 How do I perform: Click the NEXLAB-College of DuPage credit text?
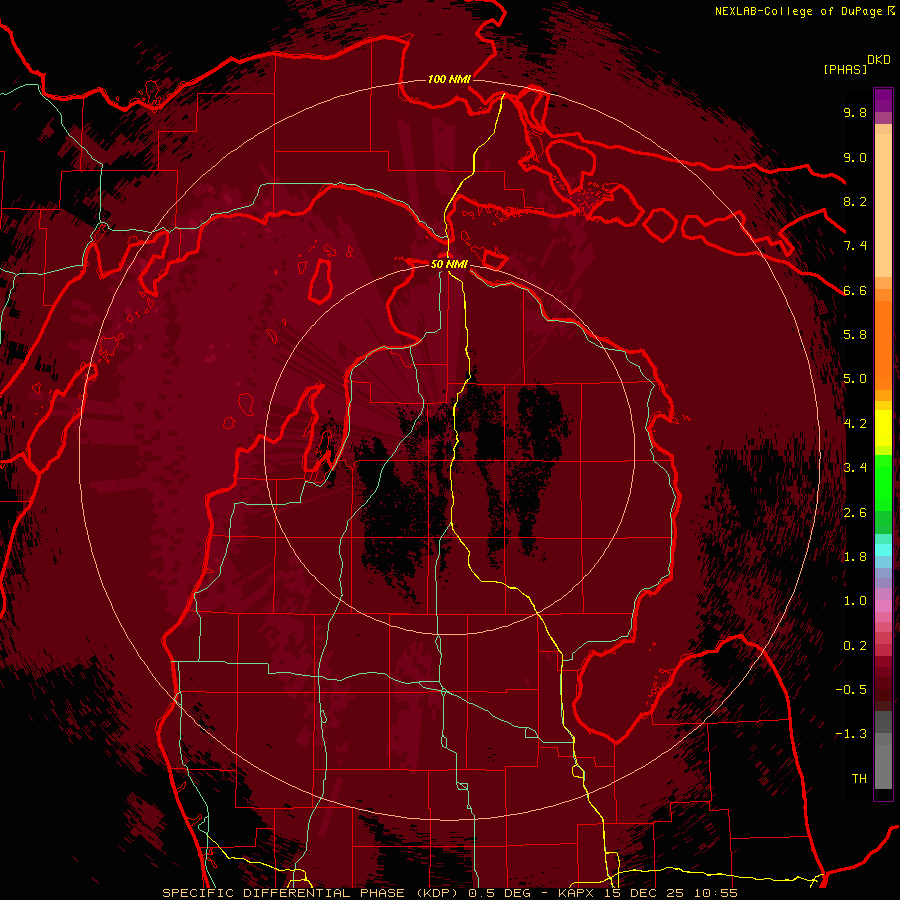tap(799, 11)
